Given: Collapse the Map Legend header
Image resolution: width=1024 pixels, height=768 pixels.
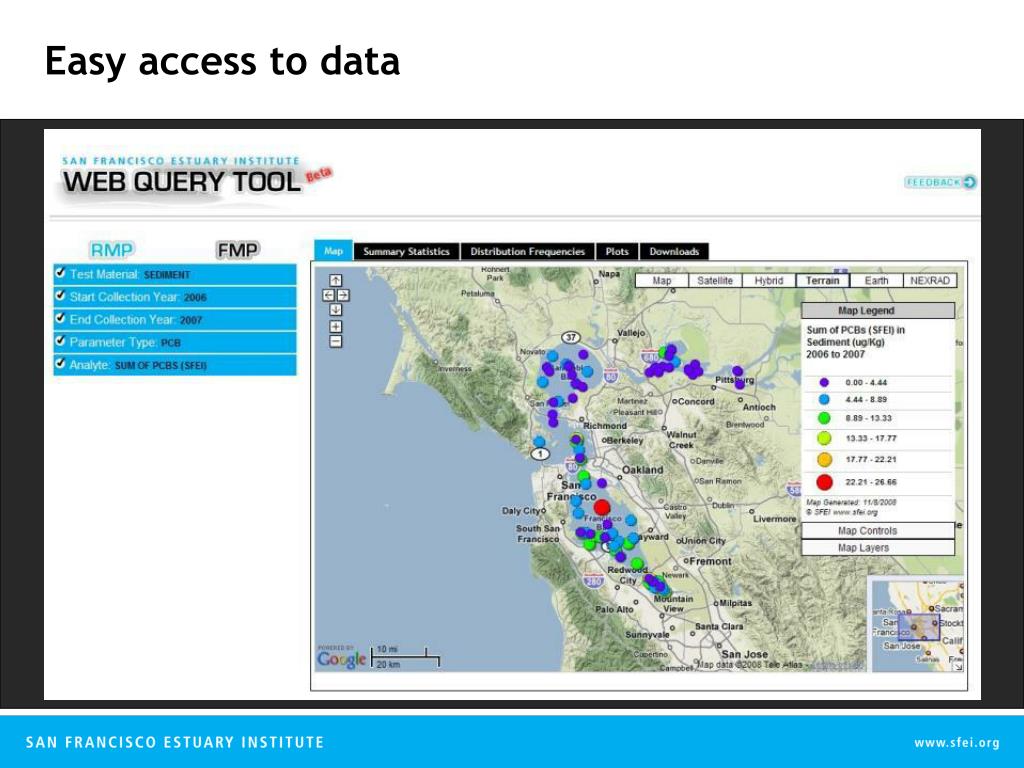Looking at the screenshot, I should tap(878, 311).
